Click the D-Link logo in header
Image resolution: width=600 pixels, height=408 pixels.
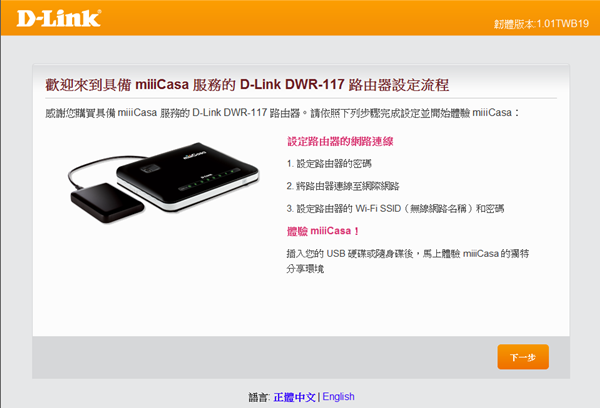point(59,18)
